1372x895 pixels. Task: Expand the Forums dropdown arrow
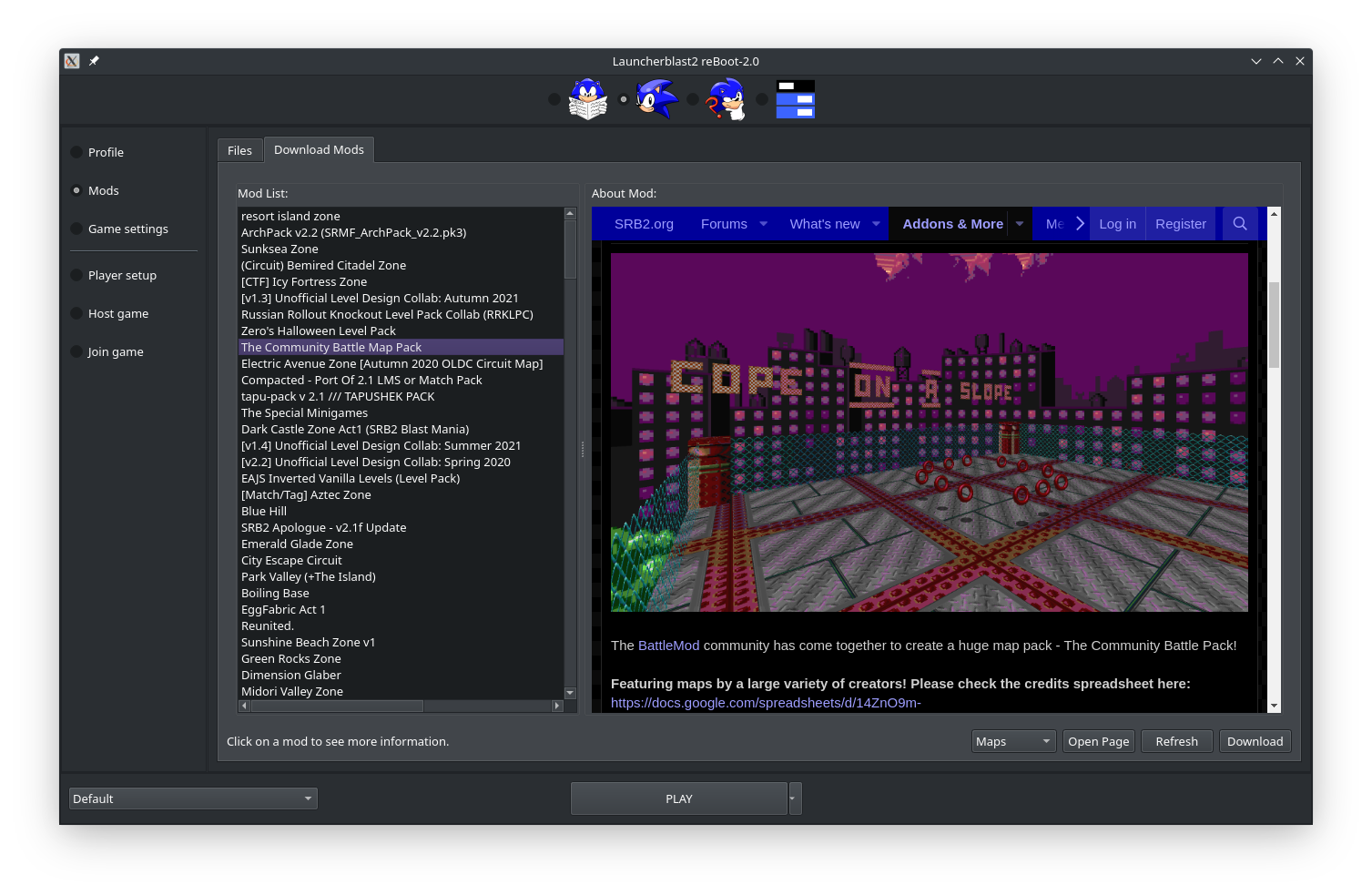tap(763, 224)
